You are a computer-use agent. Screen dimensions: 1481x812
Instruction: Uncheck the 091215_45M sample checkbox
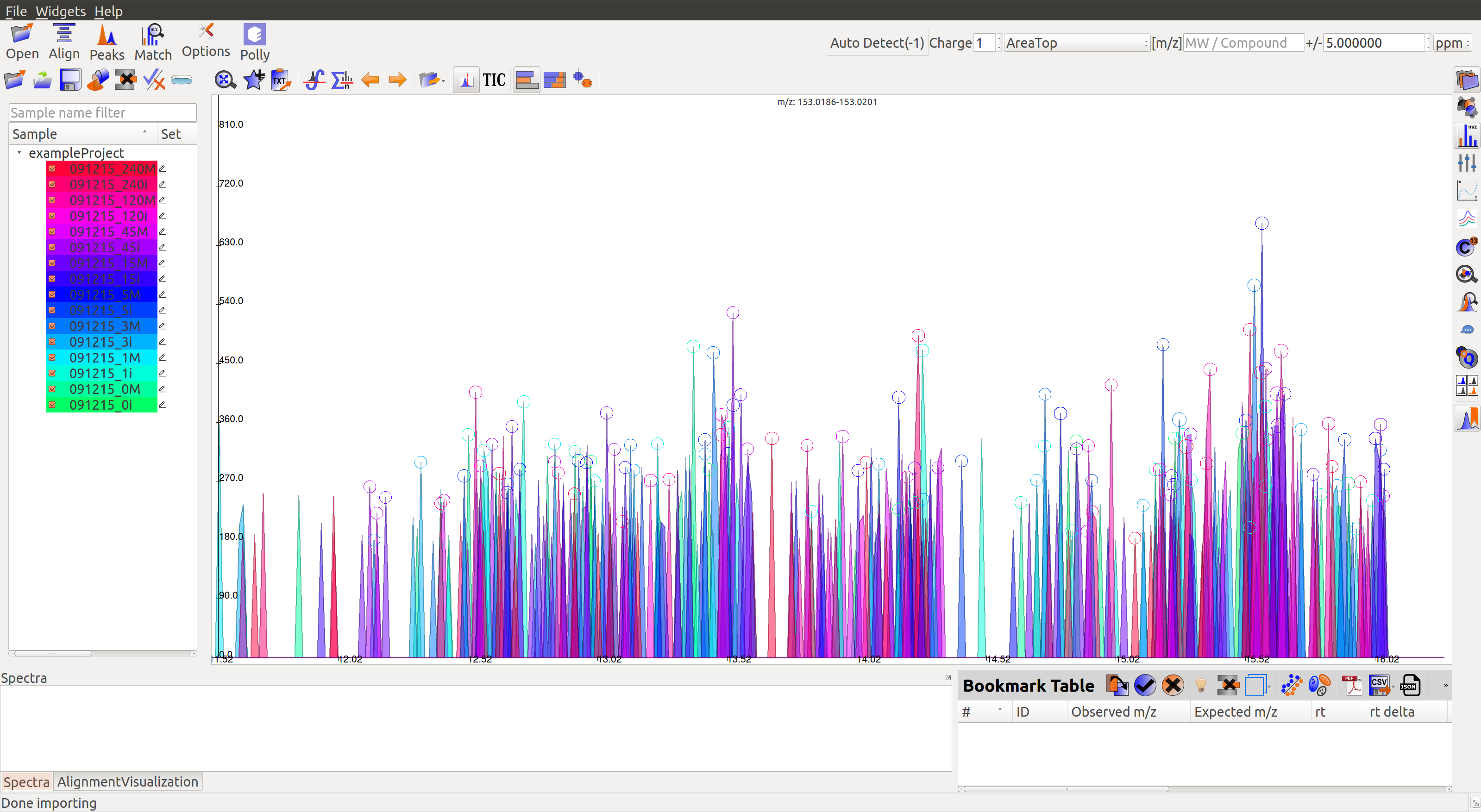point(52,231)
